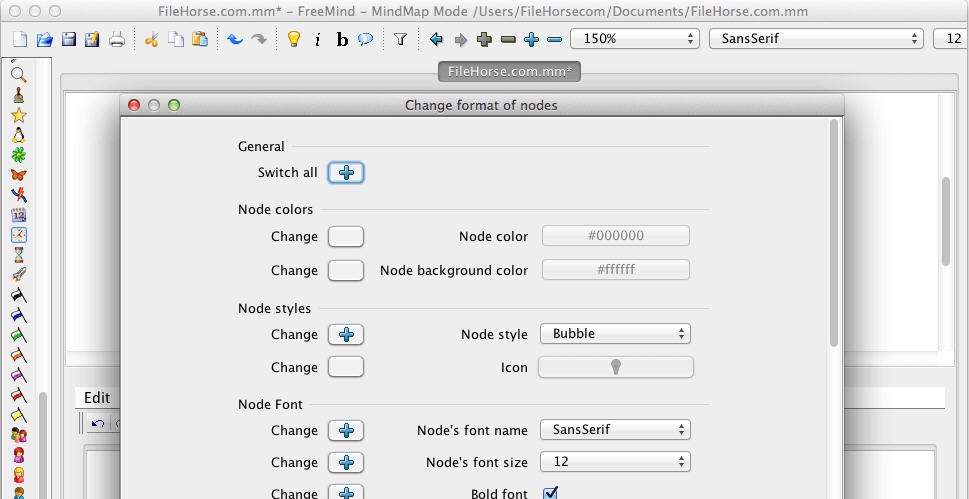Click the scissors cut icon
Image resolution: width=969 pixels, height=499 pixels.
(x=152, y=40)
